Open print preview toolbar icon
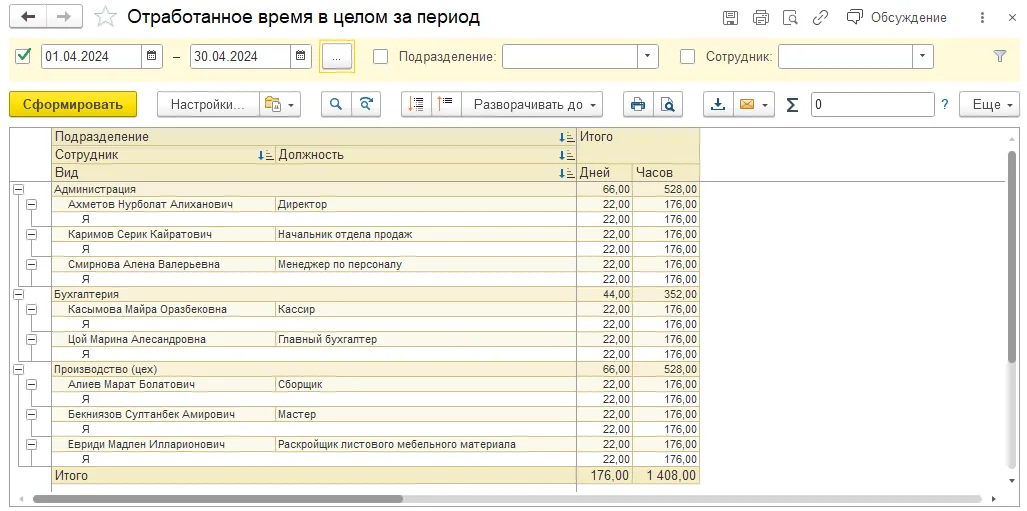The width and height of the screenshot is (1027, 511). pos(667,104)
